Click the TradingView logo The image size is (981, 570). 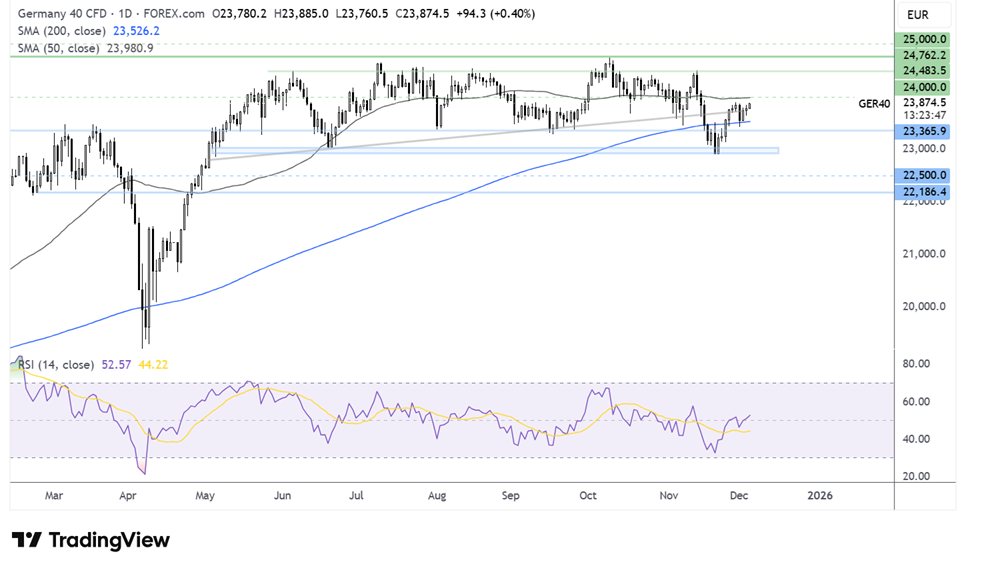[90, 540]
